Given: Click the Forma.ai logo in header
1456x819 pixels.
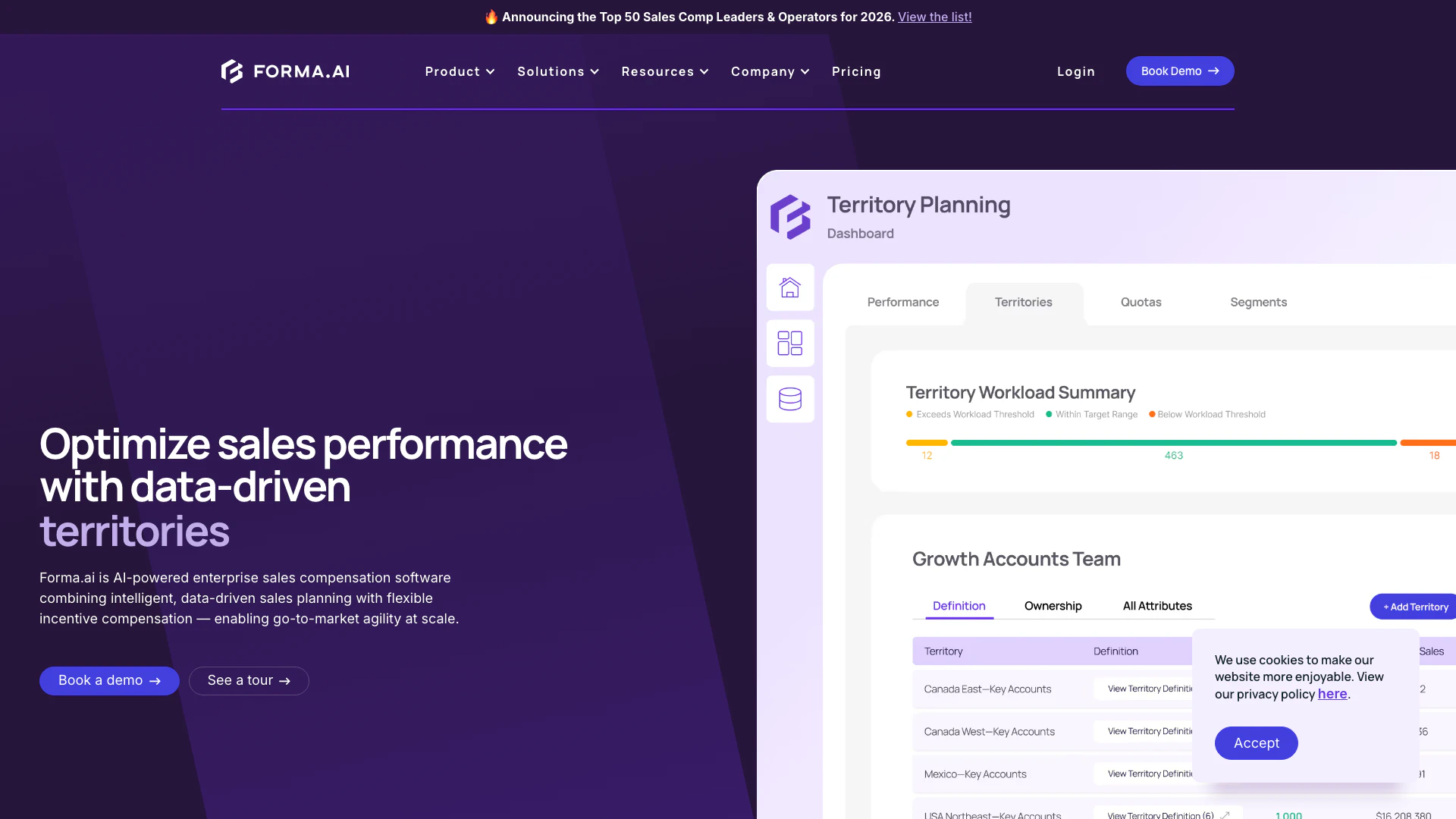Looking at the screenshot, I should pos(285,71).
